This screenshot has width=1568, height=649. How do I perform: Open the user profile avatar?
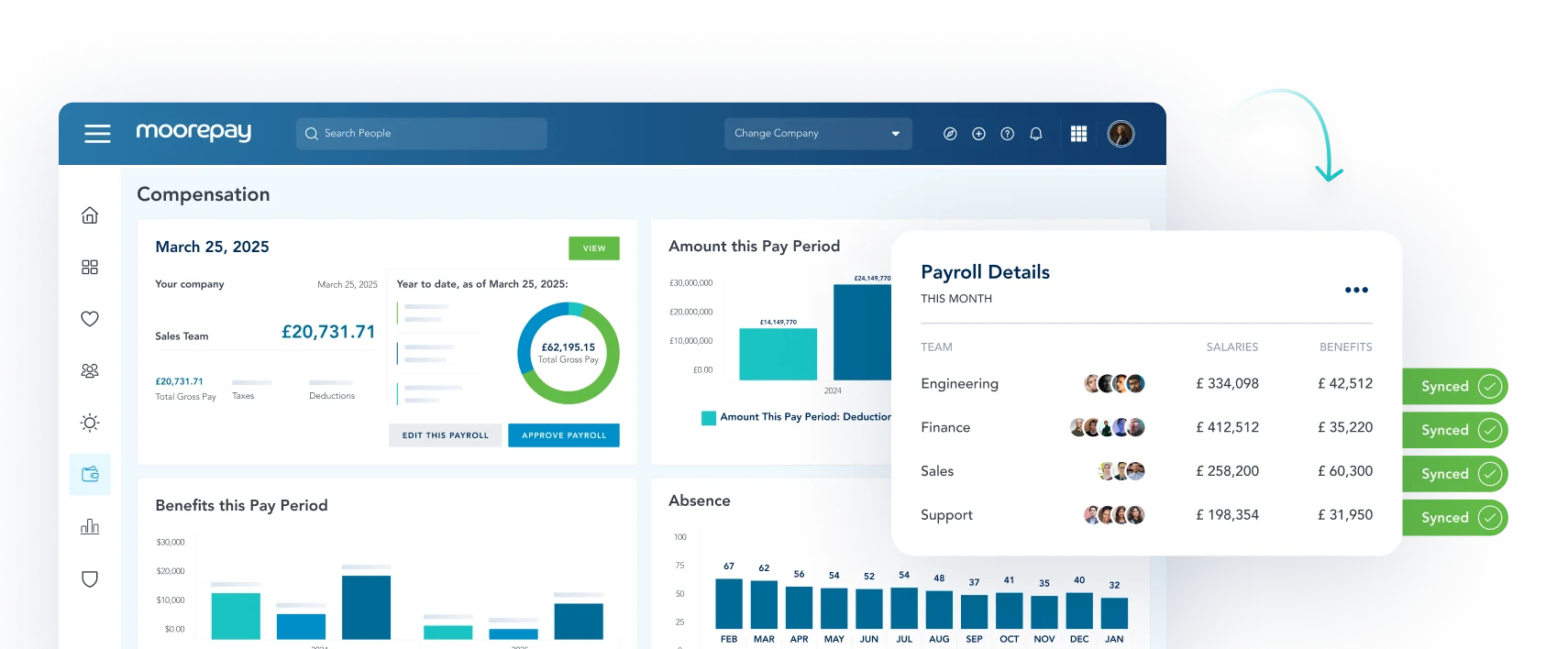1121,134
